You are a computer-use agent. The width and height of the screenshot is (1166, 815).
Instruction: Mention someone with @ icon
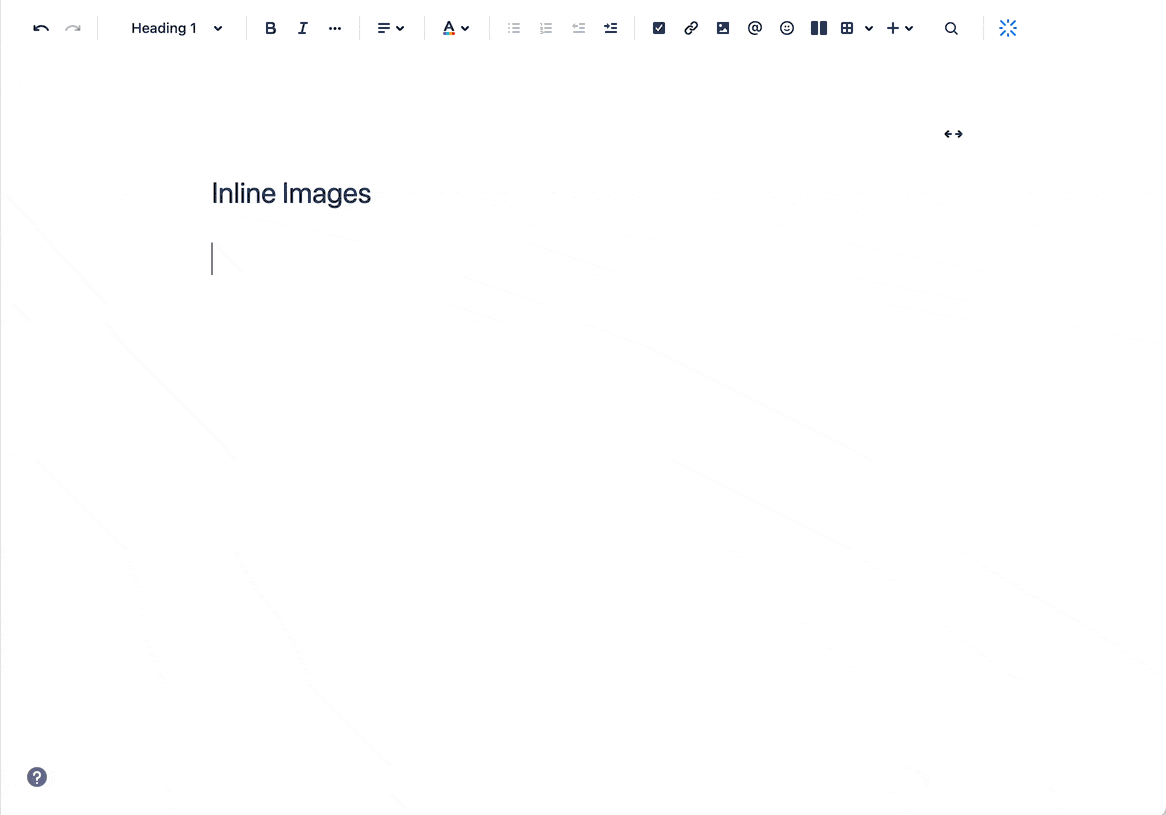(x=755, y=28)
